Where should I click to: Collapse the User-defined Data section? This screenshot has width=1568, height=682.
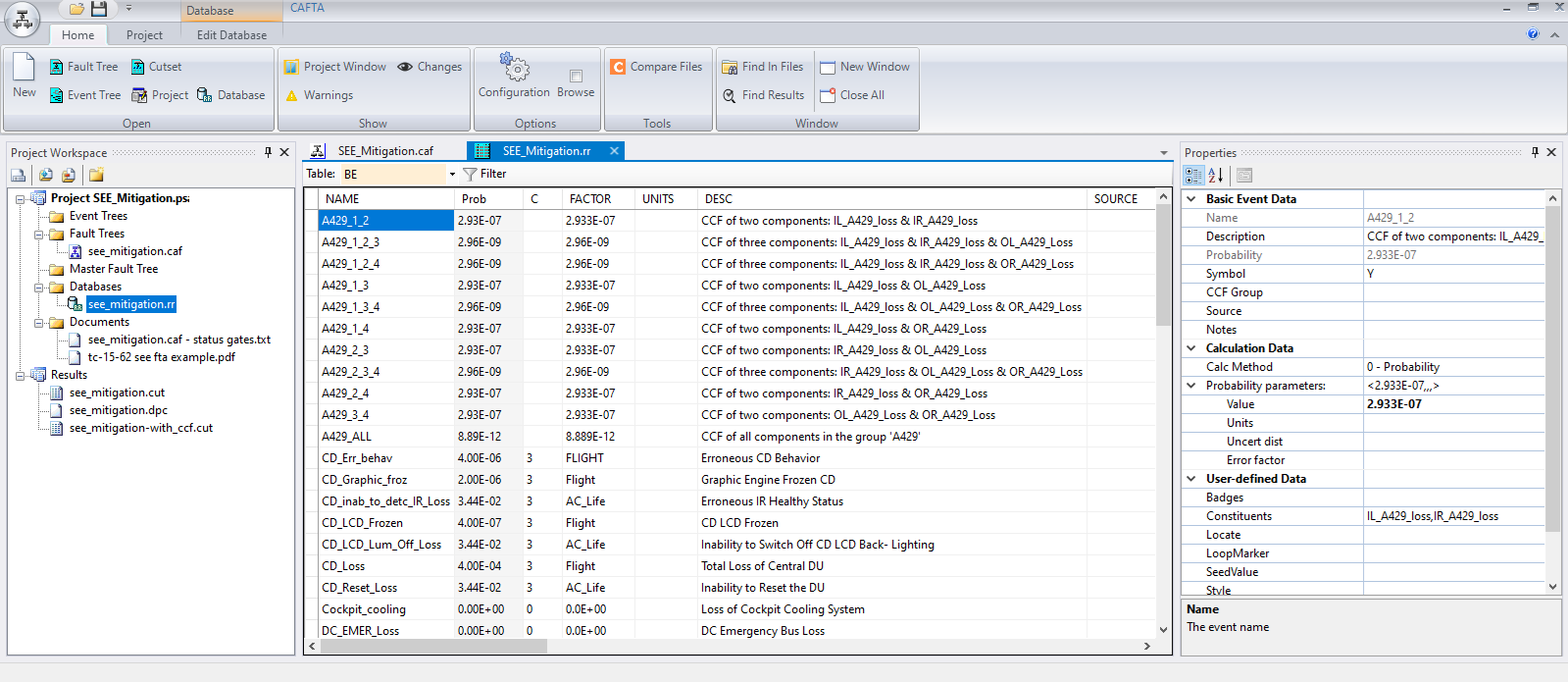tap(1191, 479)
